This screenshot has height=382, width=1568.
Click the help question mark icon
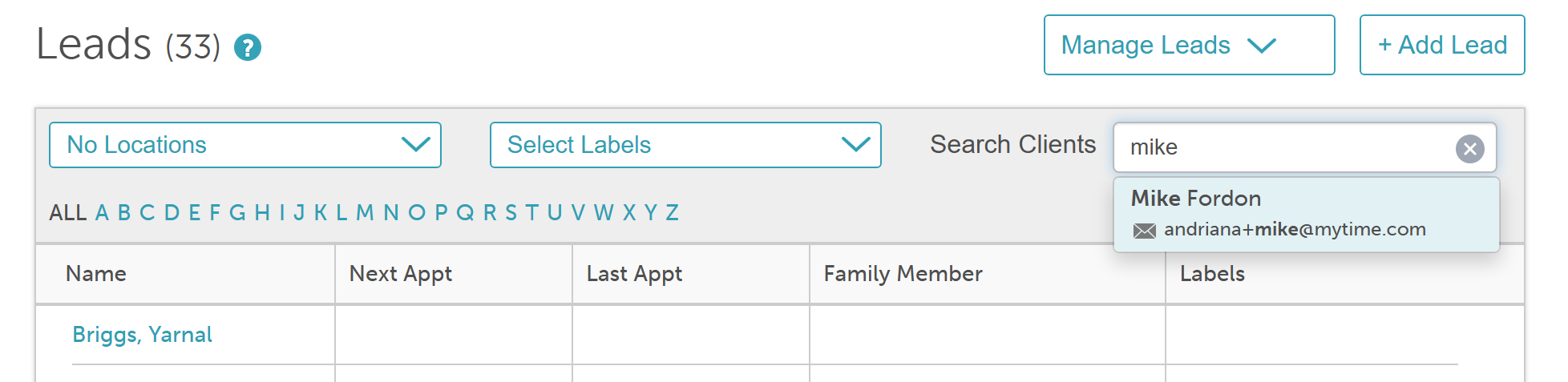[248, 48]
